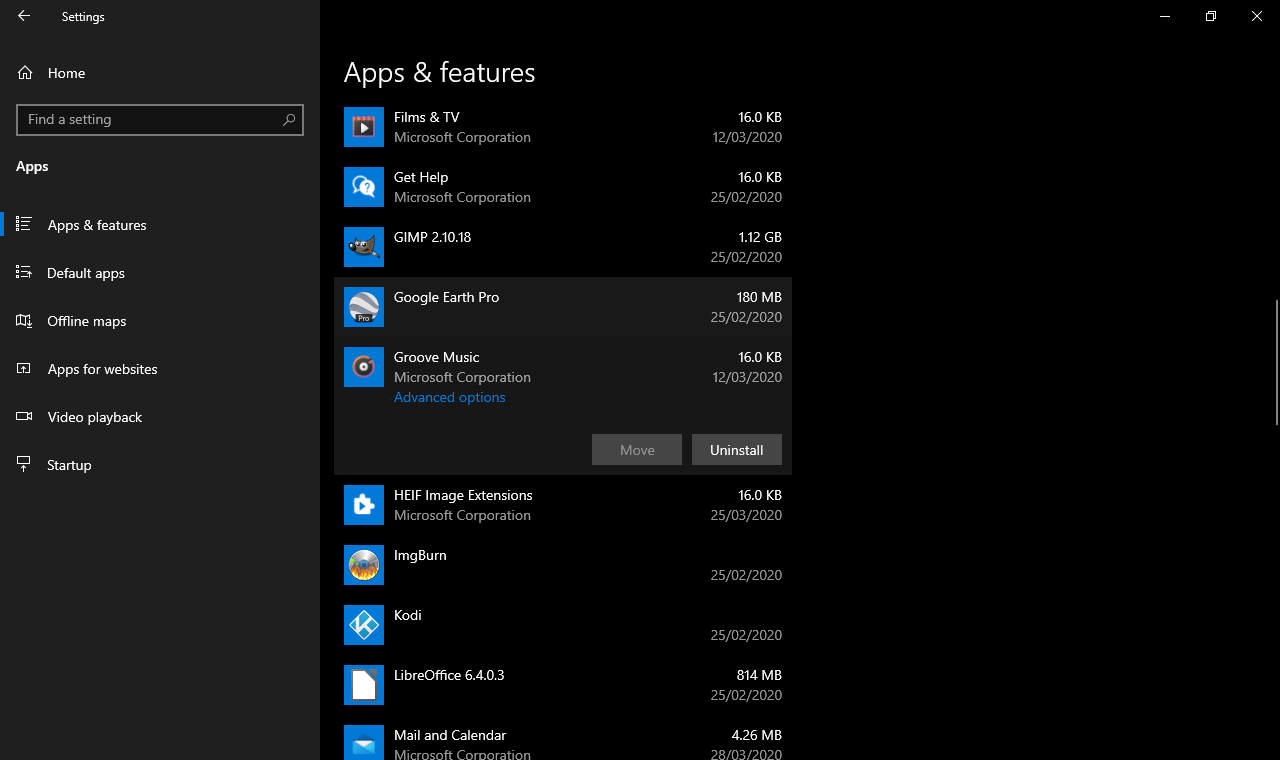Click the Google Earth Pro icon

(364, 307)
